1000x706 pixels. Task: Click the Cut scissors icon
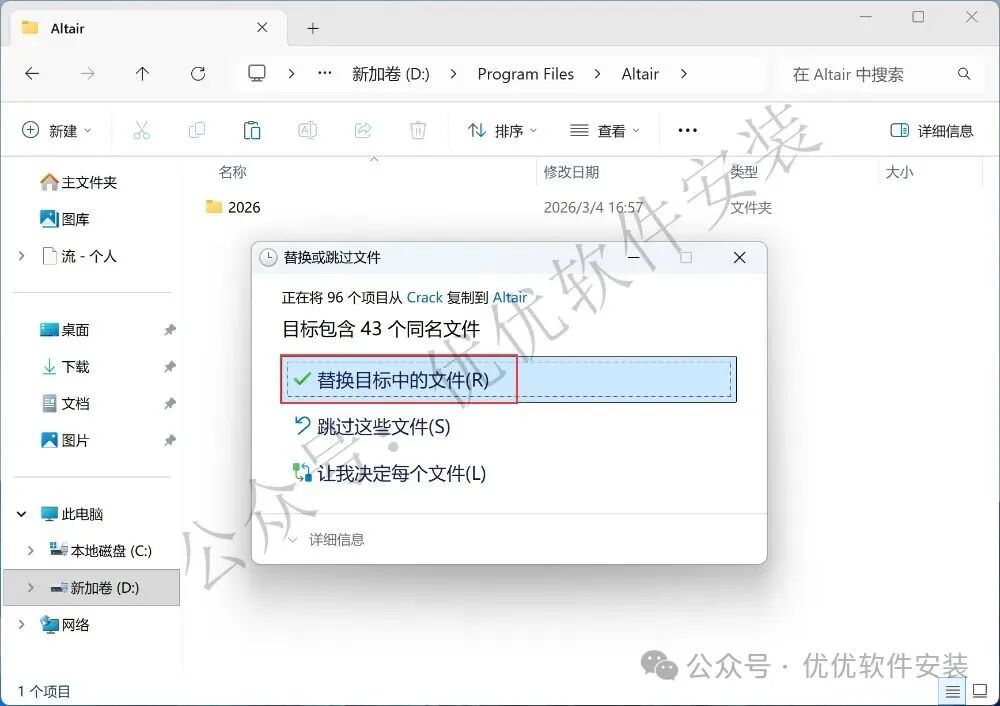click(142, 131)
